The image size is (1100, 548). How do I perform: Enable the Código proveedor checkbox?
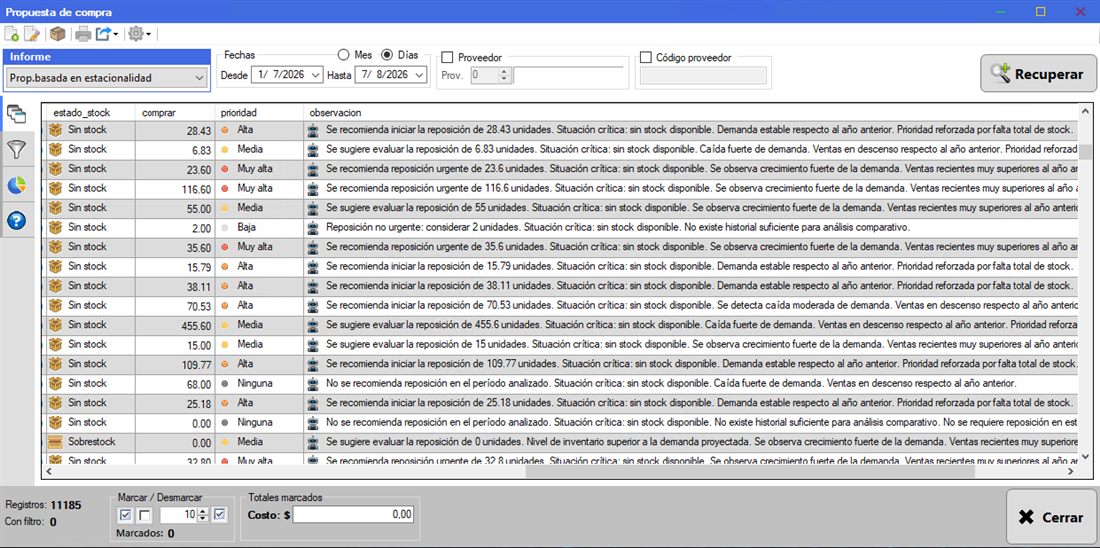tap(646, 58)
